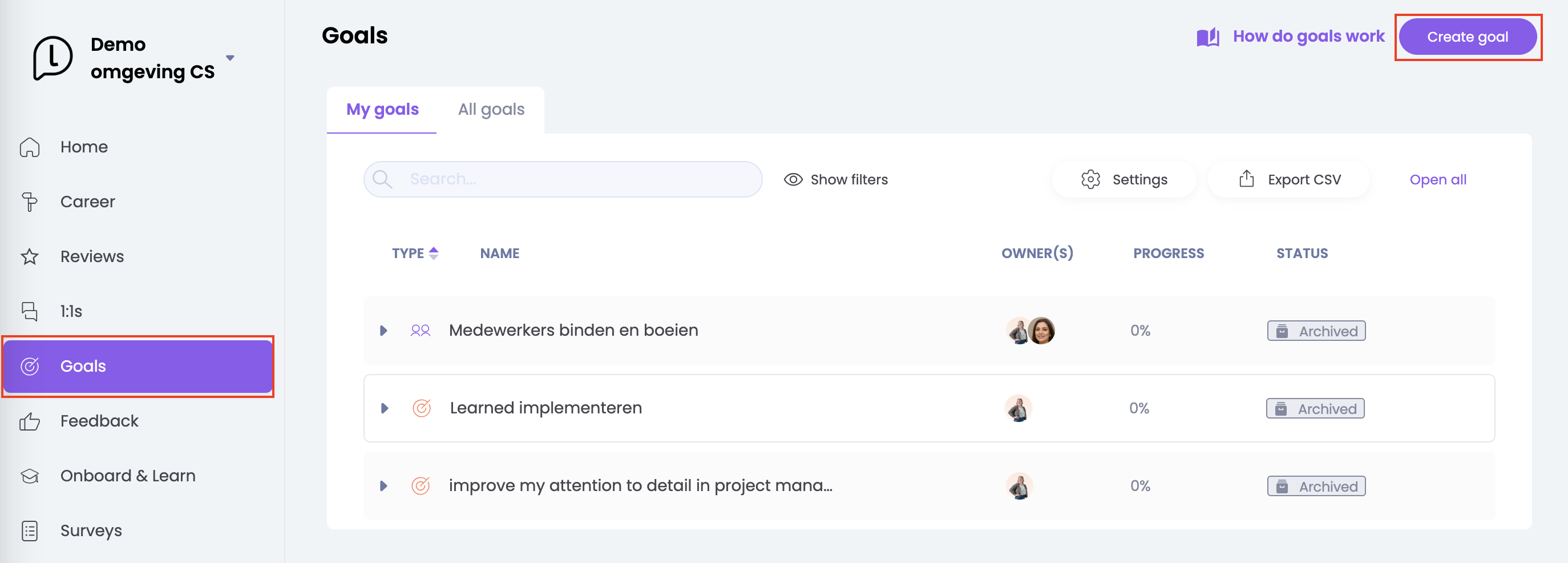Screen dimensions: 1568x563
Task: Switch to the All goals tab
Action: tap(491, 110)
